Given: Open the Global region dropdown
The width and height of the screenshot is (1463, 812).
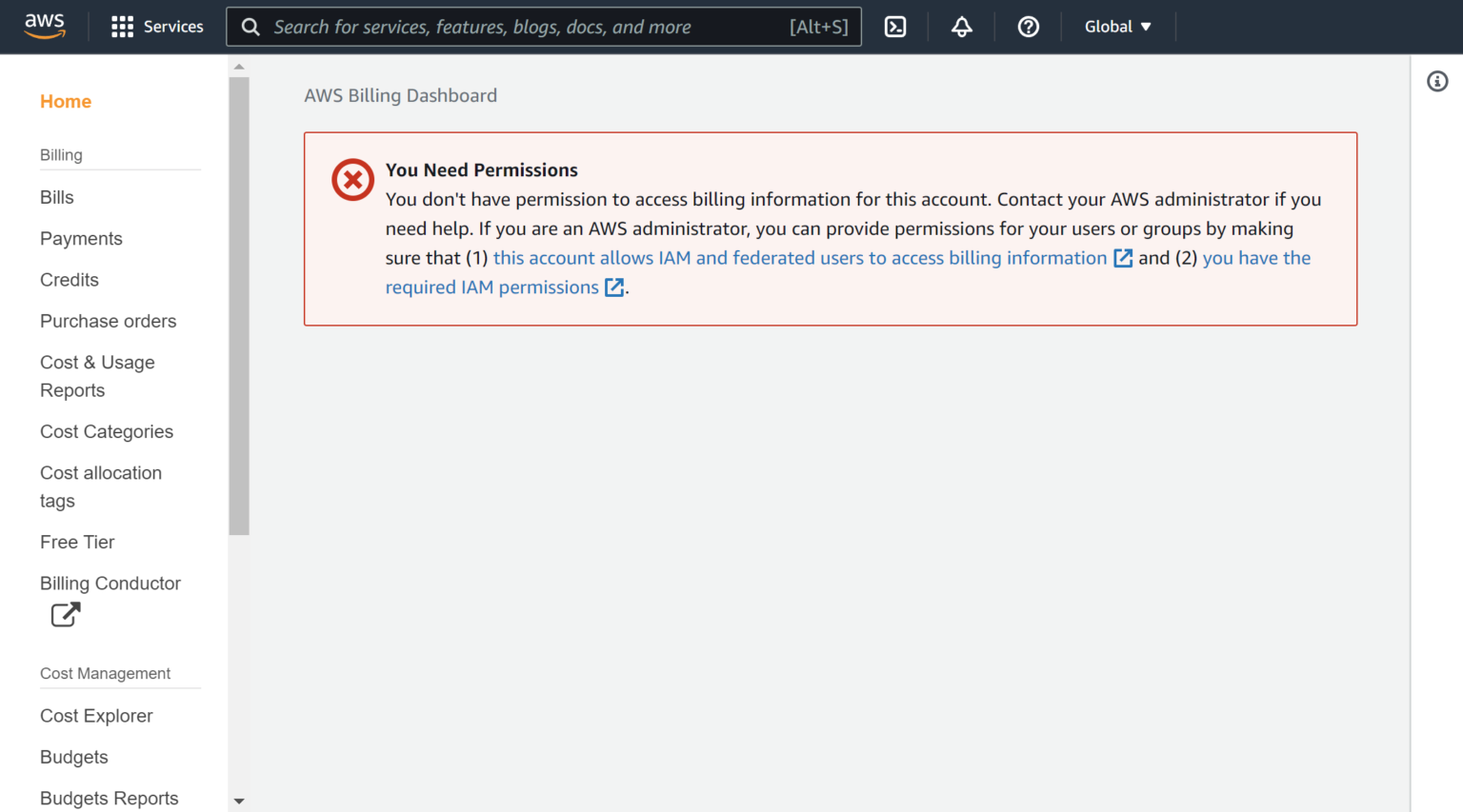Looking at the screenshot, I should [x=1117, y=26].
